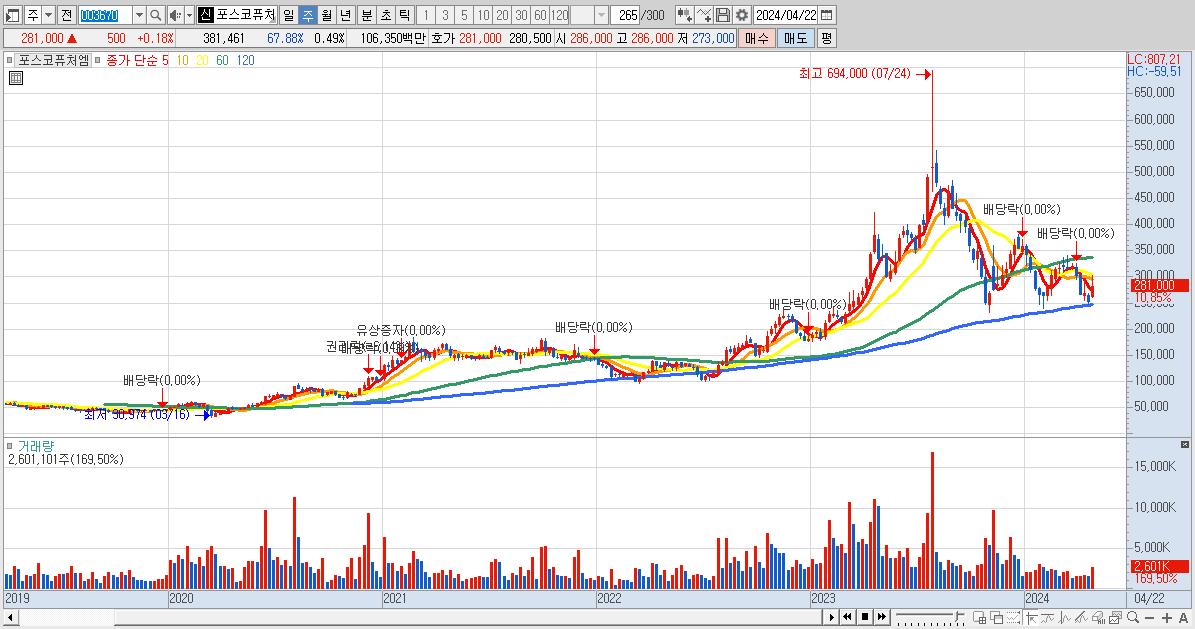Screen dimensions: 1195x629
Task: Close the volume panel with the X icon
Action: (1184, 444)
